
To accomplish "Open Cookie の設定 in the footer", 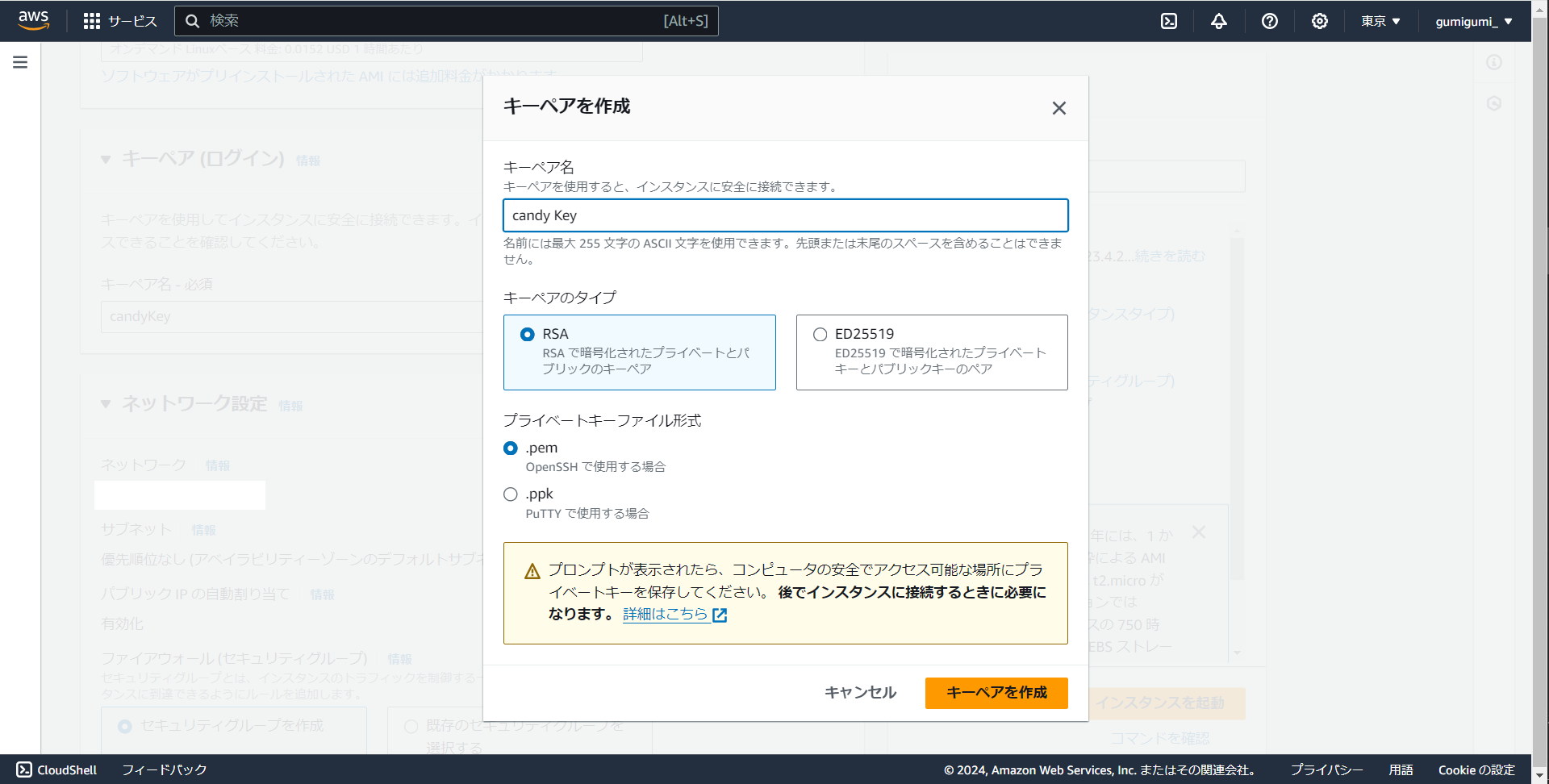I will click(1477, 769).
